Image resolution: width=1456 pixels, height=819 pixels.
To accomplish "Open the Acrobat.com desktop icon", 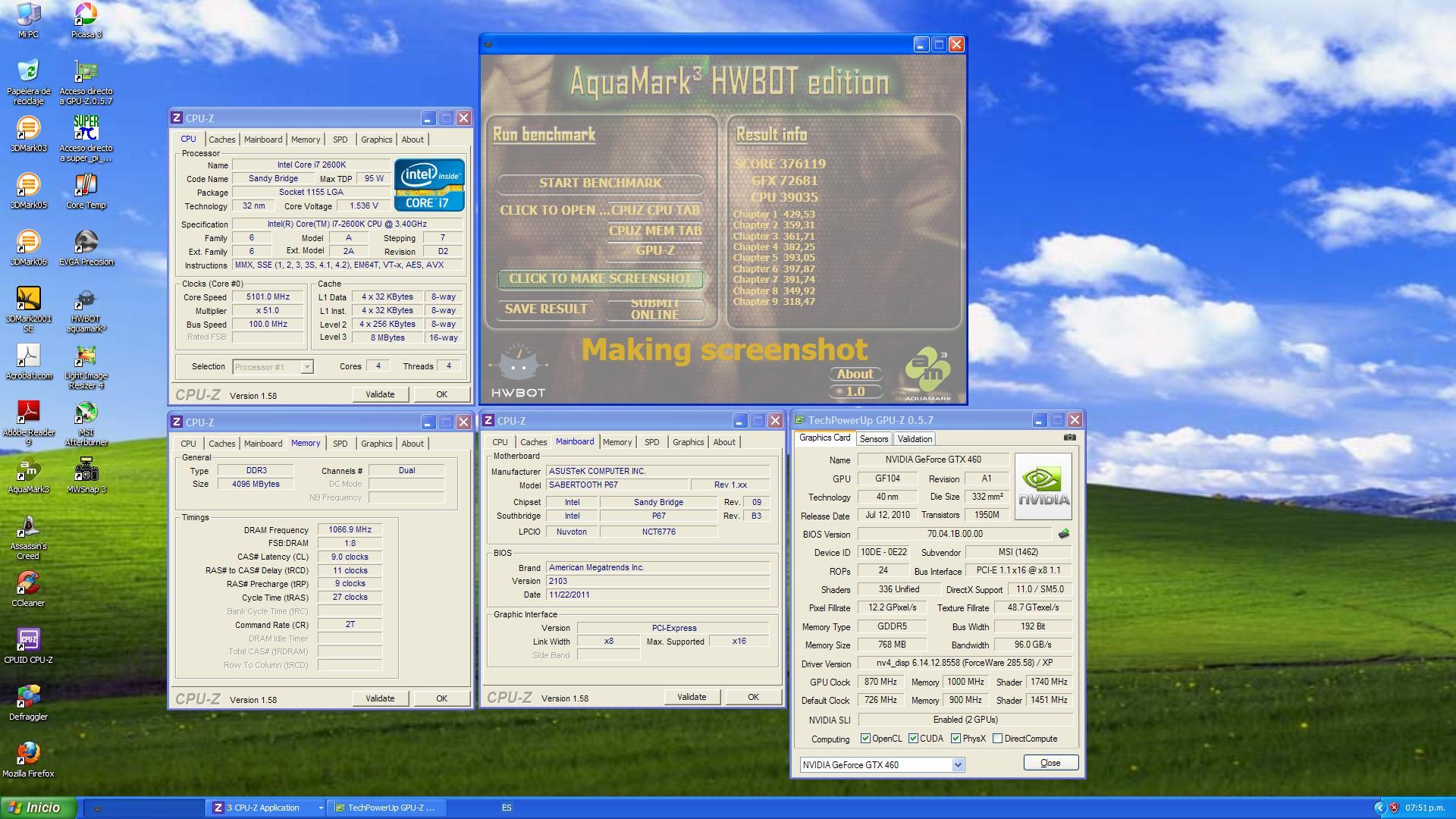I will pos(28,362).
